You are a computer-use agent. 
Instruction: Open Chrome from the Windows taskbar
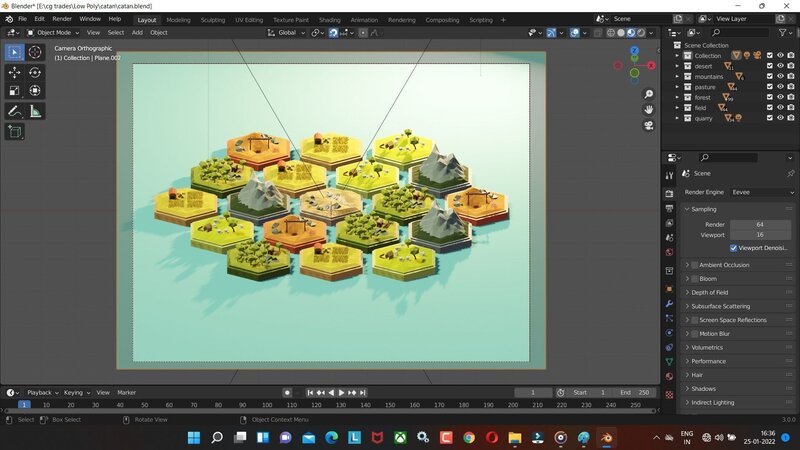pos(469,438)
